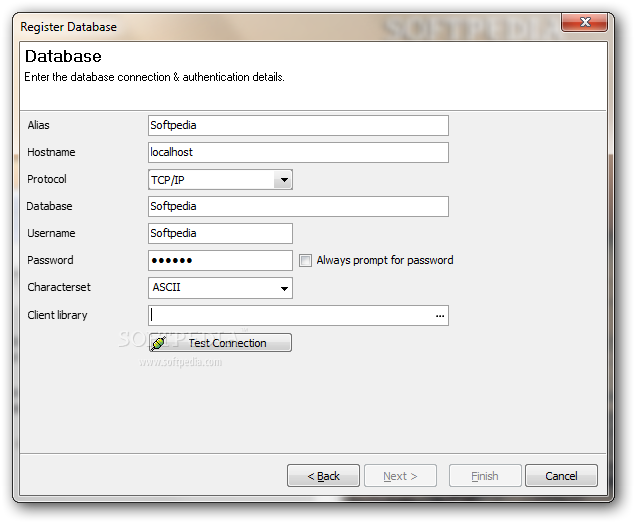
Task: Click the Characterset label
Action: [59, 287]
